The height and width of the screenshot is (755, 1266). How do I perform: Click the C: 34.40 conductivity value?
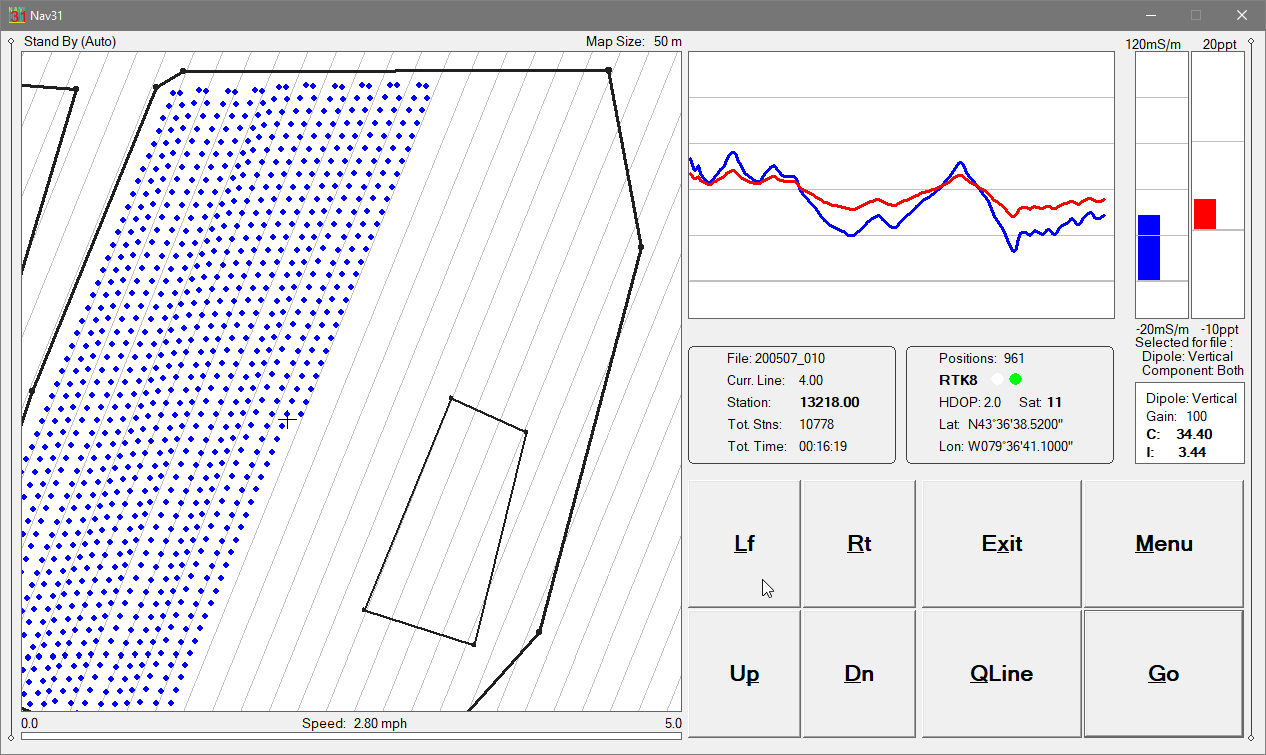tap(1179, 434)
